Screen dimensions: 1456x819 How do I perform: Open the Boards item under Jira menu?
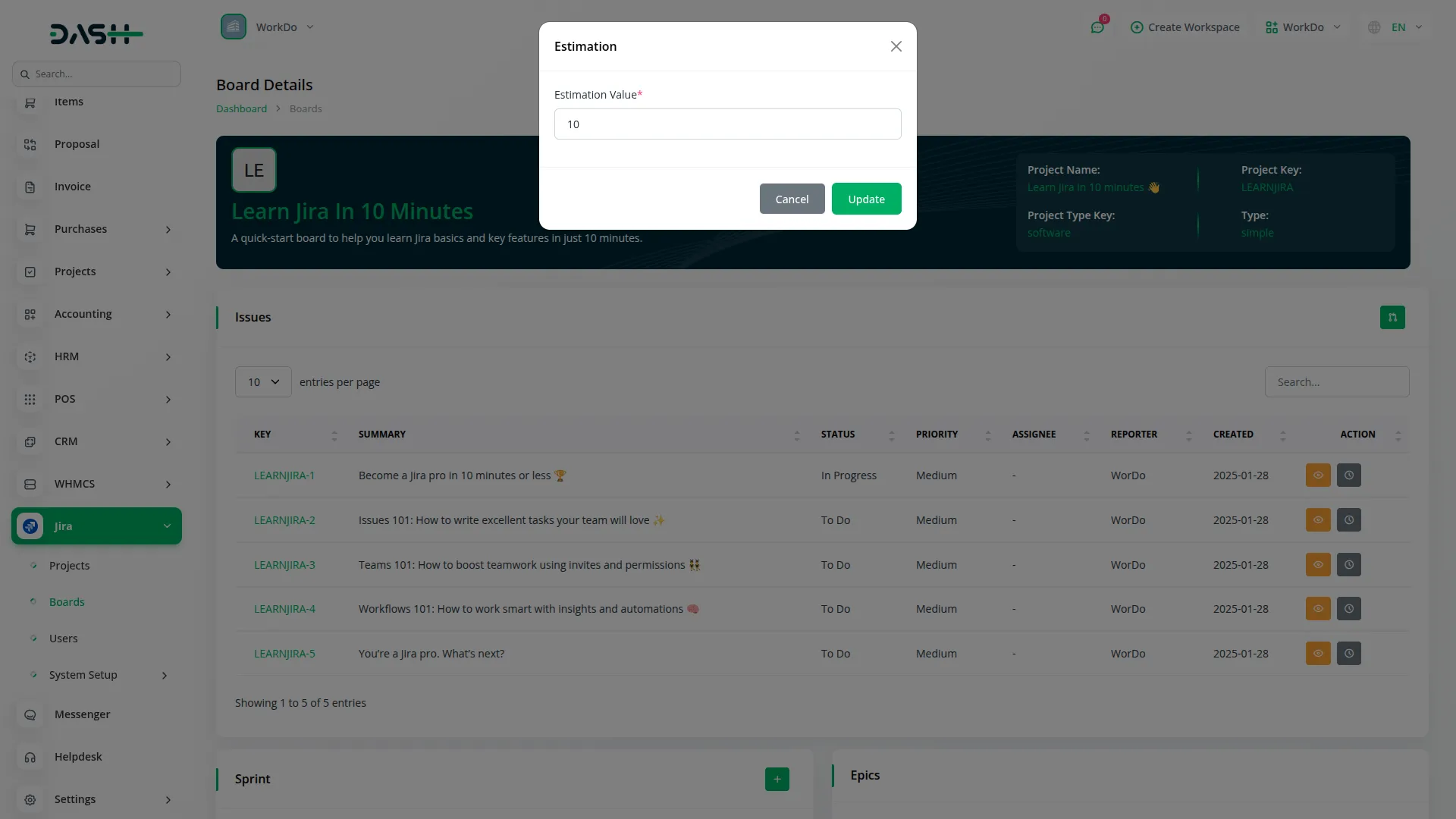[67, 602]
